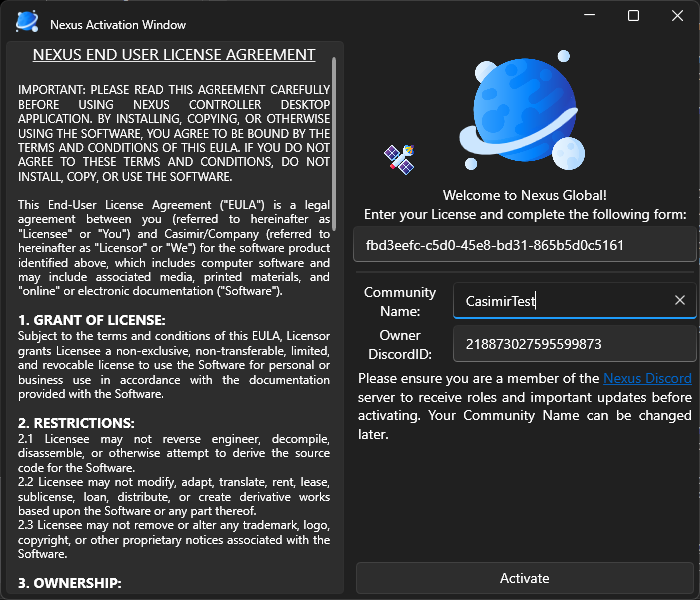The width and height of the screenshot is (700, 600).
Task: Maximize the Nexus Activation Window
Action: [x=633, y=16]
